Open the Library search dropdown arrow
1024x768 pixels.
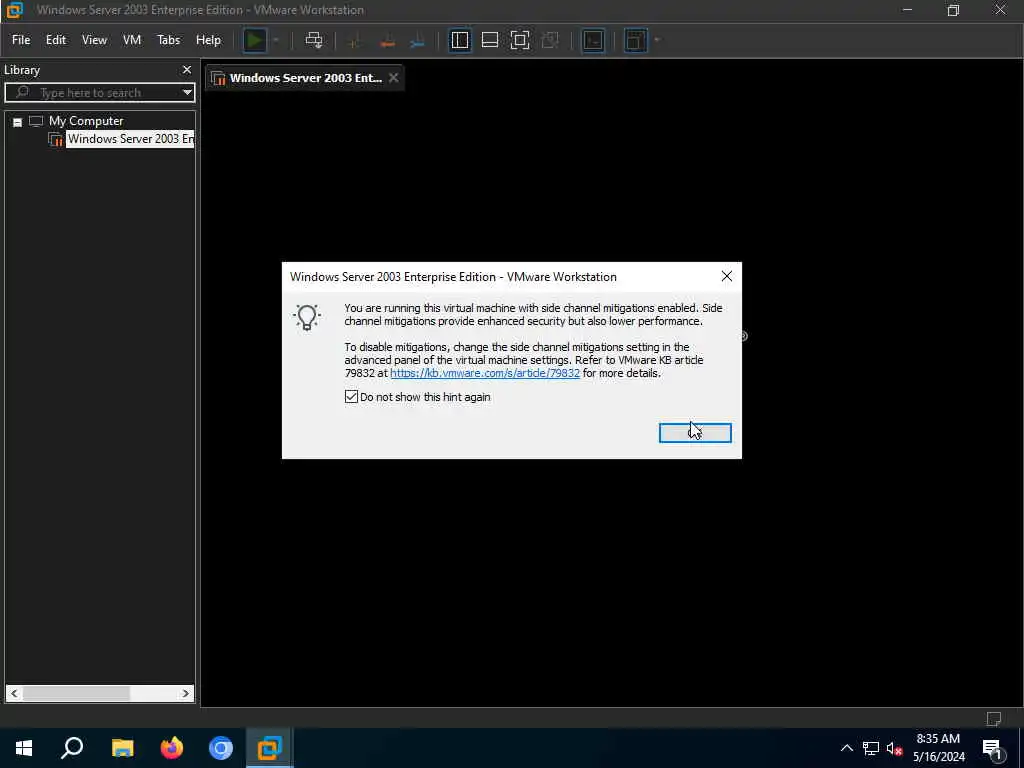click(187, 93)
